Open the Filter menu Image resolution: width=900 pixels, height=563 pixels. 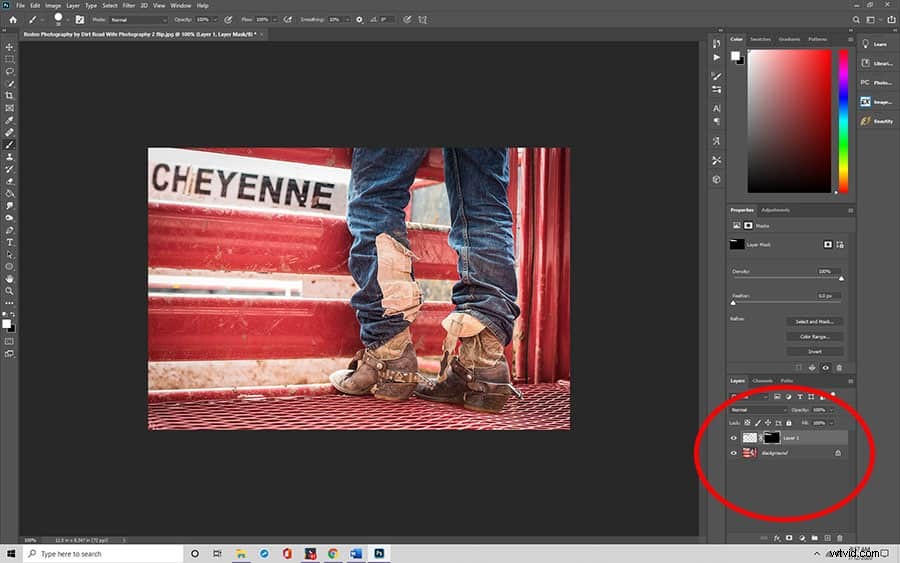point(129,5)
